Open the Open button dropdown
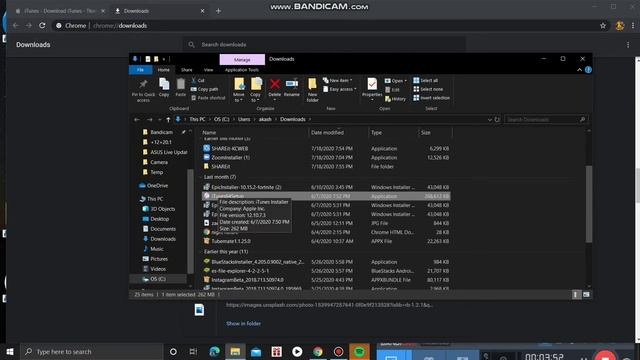Viewport: 640px width, 360px height. click(396, 81)
